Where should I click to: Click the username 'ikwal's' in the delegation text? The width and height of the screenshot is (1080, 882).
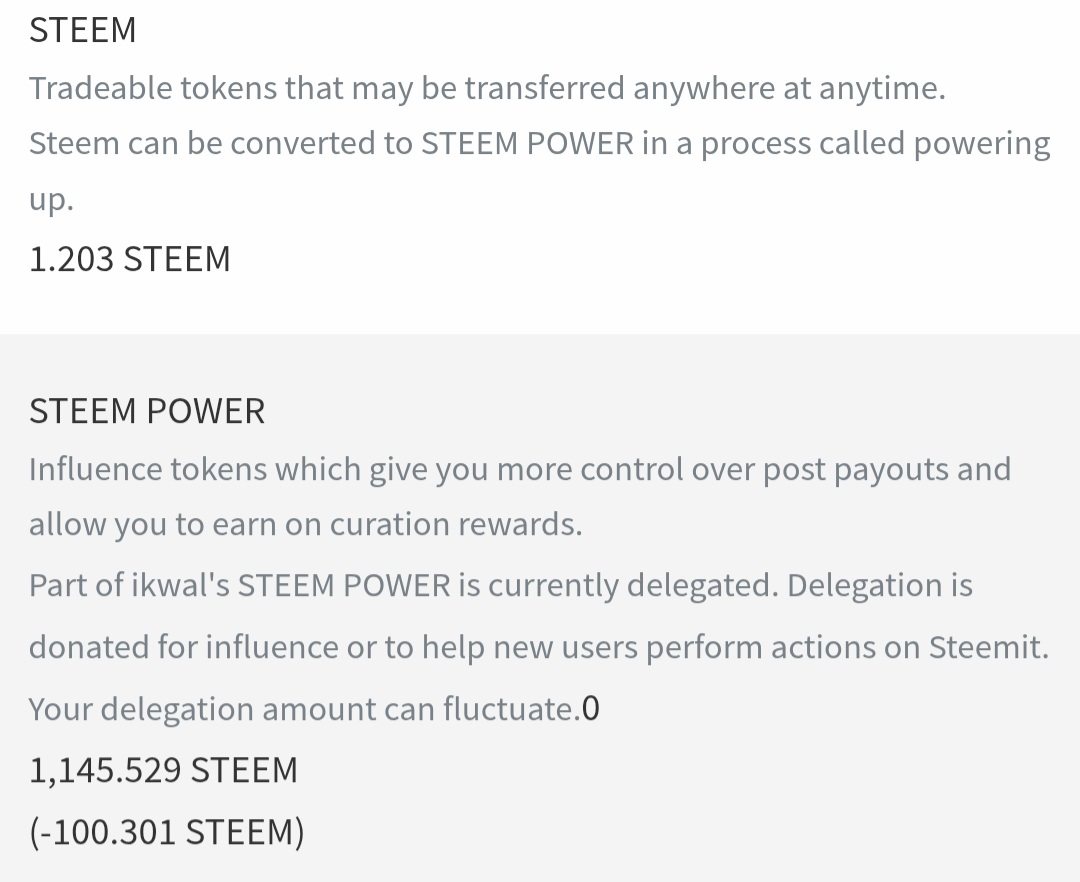pyautogui.click(x=180, y=586)
